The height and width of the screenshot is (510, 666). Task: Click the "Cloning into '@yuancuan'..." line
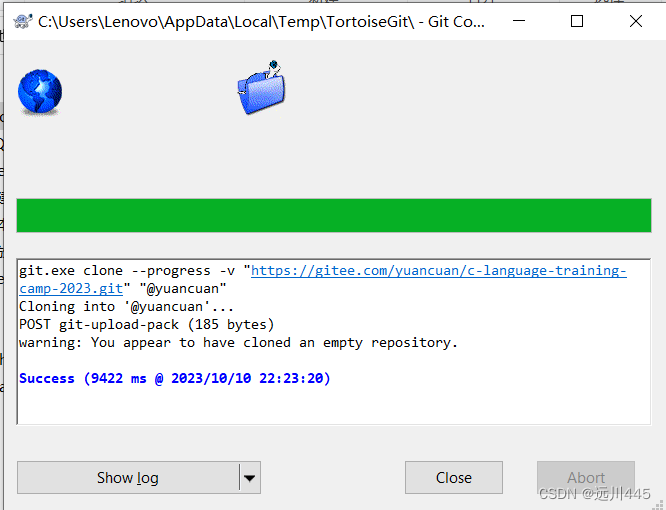(126, 306)
